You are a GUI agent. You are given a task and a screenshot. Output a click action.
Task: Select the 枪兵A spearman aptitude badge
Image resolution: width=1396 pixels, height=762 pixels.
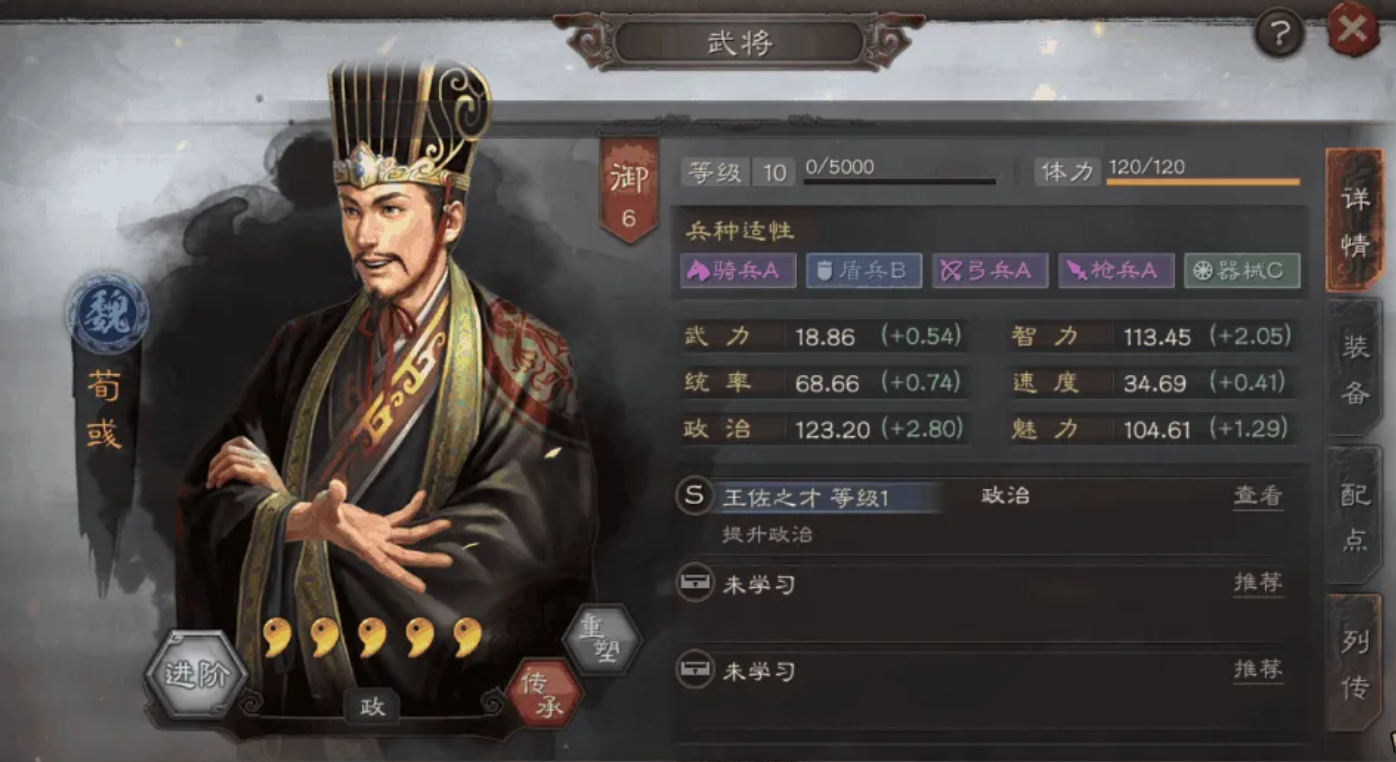pyautogui.click(x=1116, y=271)
